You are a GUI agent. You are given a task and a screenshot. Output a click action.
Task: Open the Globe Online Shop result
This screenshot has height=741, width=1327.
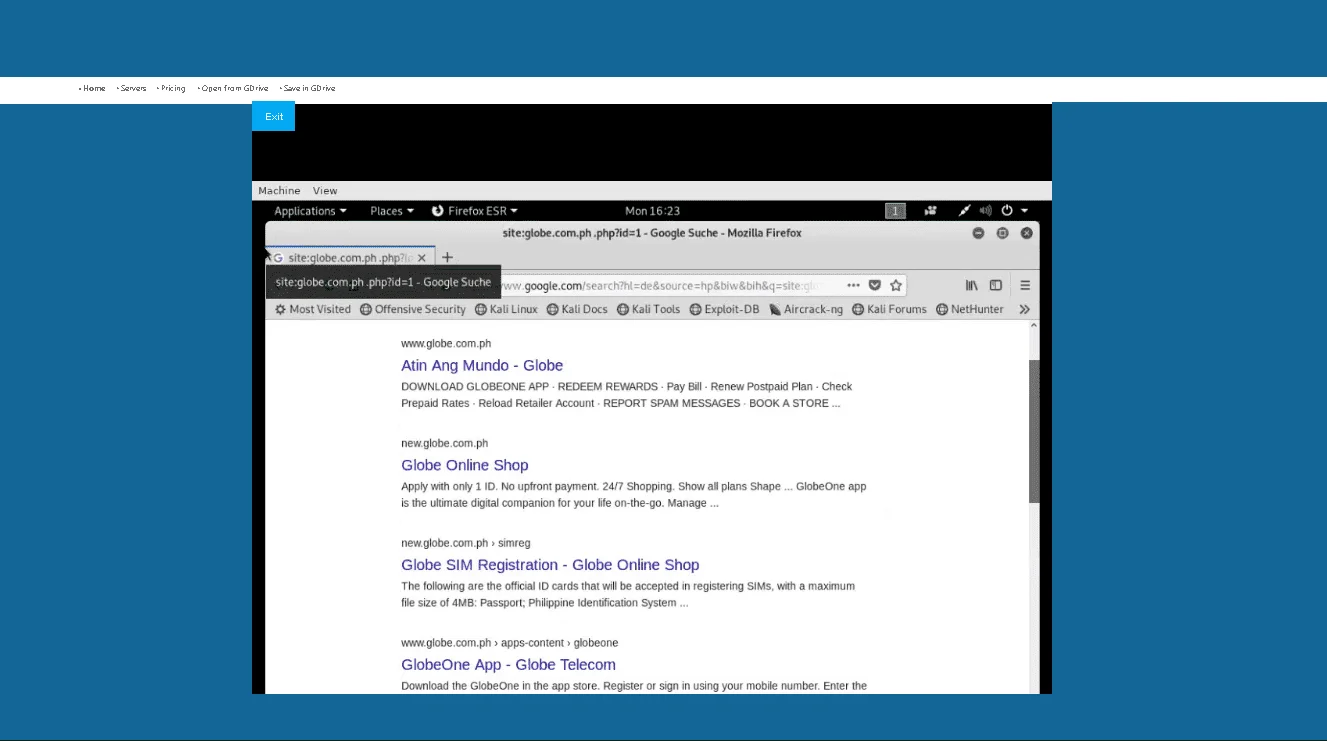point(465,465)
